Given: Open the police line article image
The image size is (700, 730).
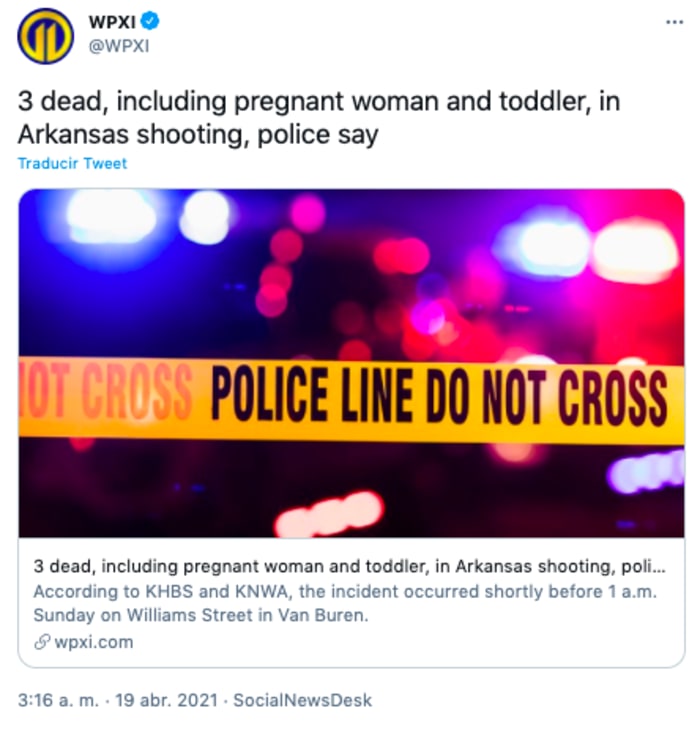Looking at the screenshot, I should click(x=351, y=363).
